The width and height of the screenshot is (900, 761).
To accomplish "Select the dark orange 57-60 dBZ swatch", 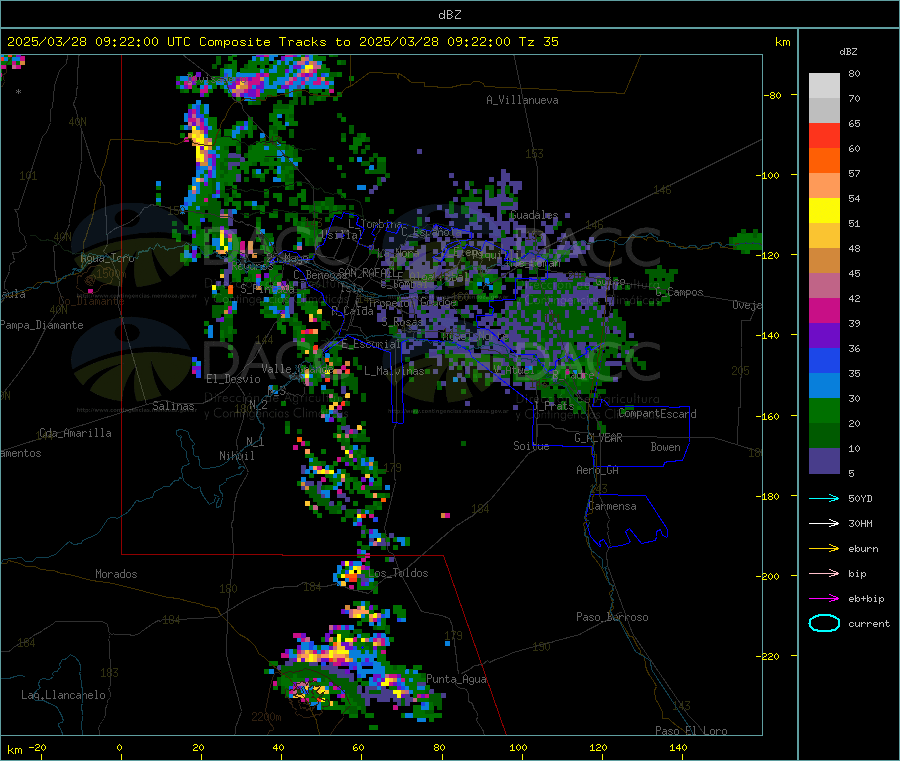I will (x=824, y=161).
